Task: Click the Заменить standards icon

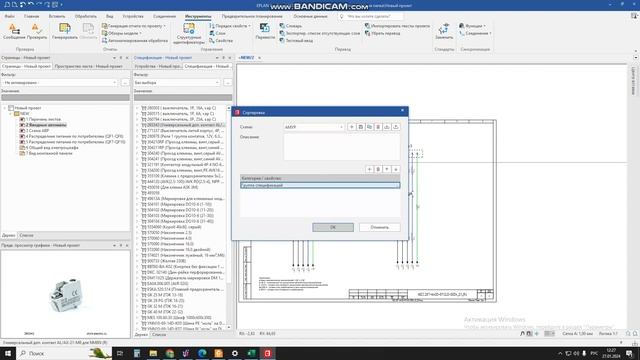Action: pos(444,31)
